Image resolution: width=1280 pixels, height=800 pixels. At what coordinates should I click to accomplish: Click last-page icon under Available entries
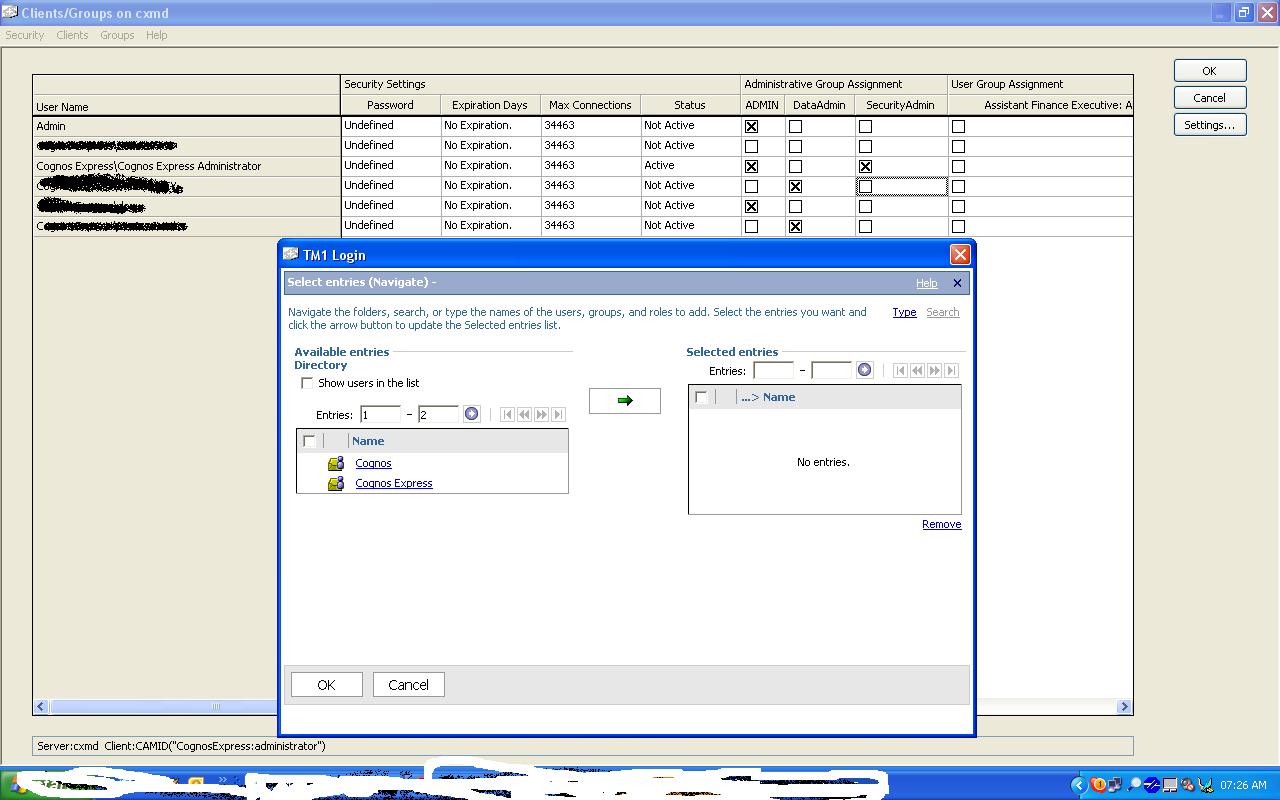click(558, 414)
